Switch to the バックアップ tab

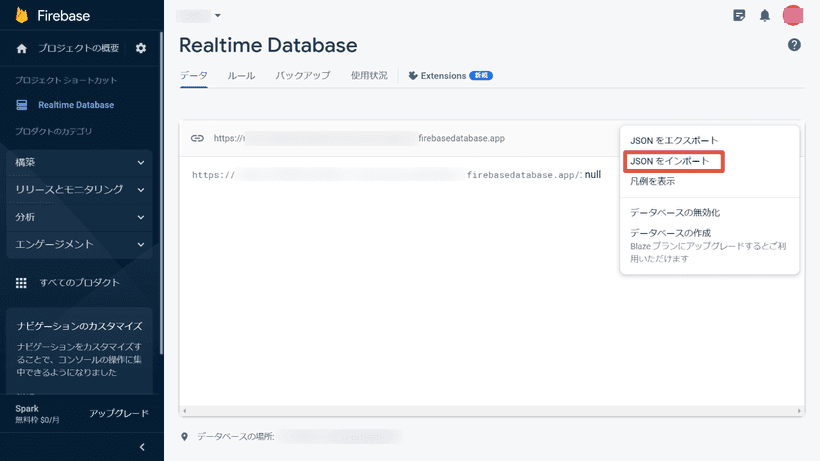[303, 76]
